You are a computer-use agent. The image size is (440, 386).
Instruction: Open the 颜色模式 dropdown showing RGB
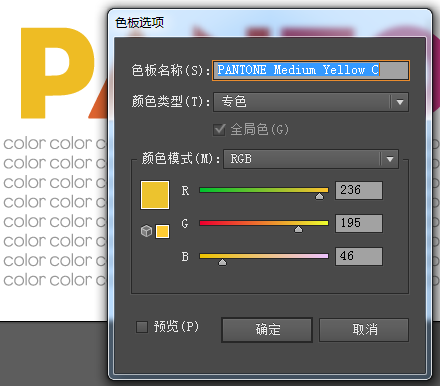click(x=311, y=159)
